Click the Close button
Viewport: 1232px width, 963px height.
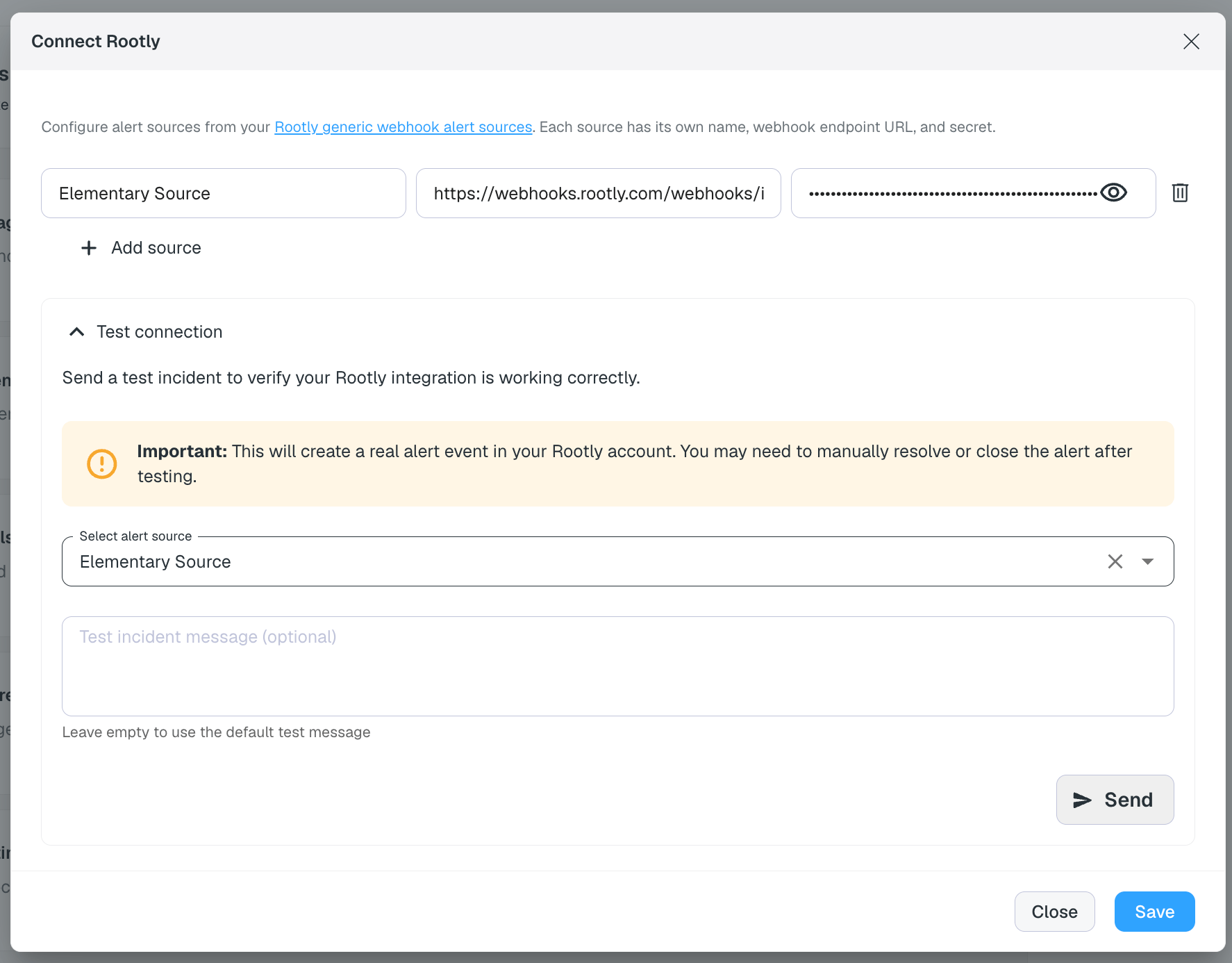point(1054,912)
